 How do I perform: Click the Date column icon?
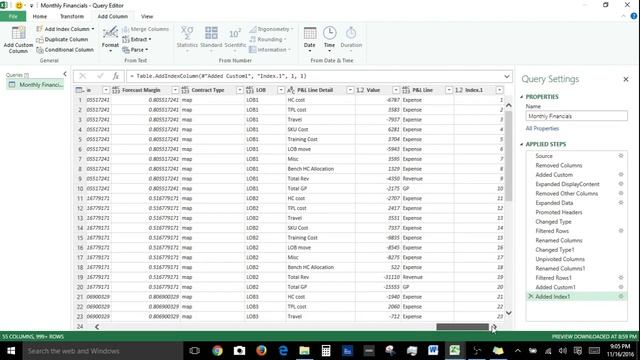pyautogui.click(x=310, y=33)
